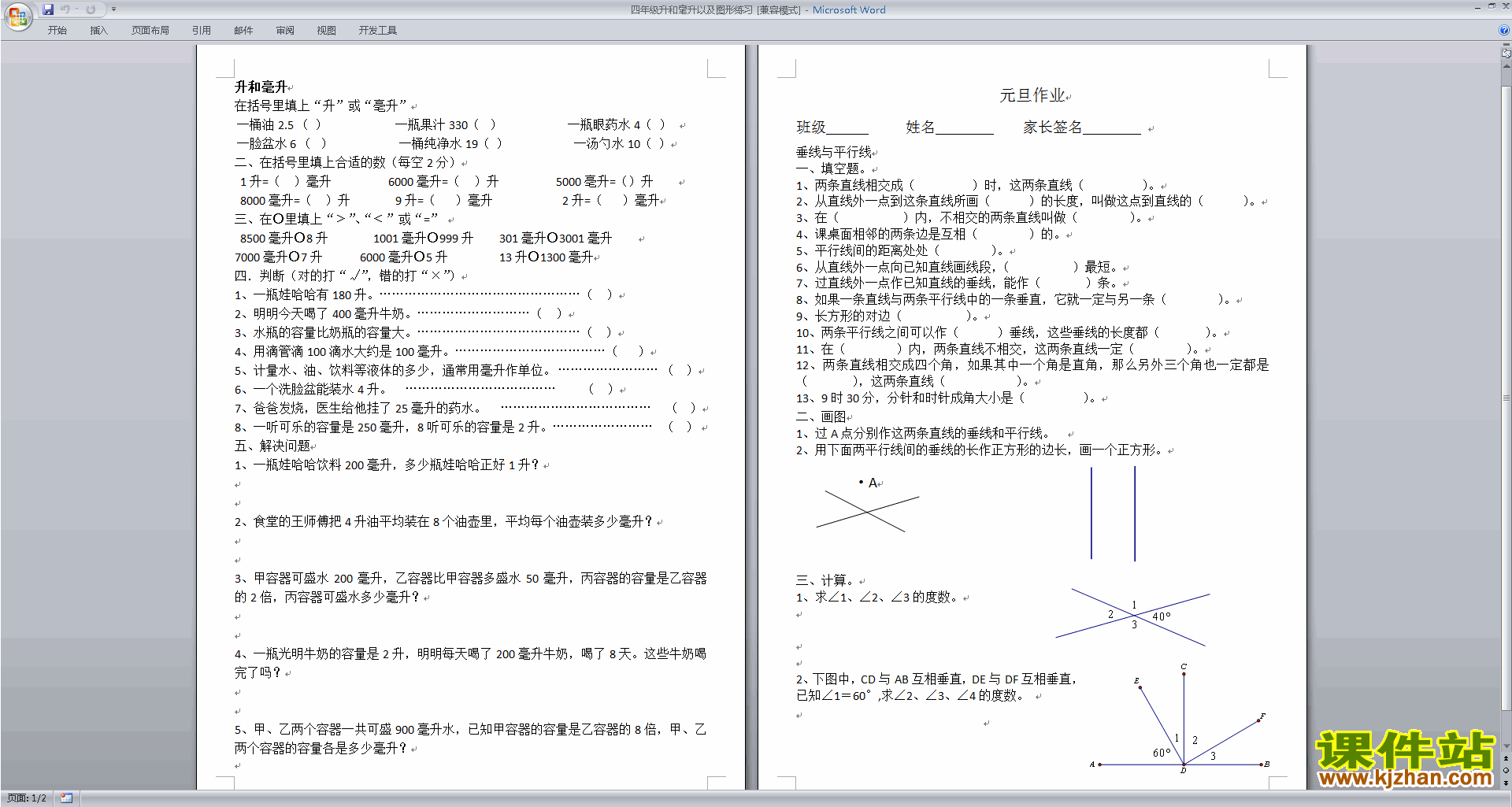This screenshot has width=1512, height=807.
Task: Open the 审阅 ribbon tab
Action: pyautogui.click(x=285, y=31)
